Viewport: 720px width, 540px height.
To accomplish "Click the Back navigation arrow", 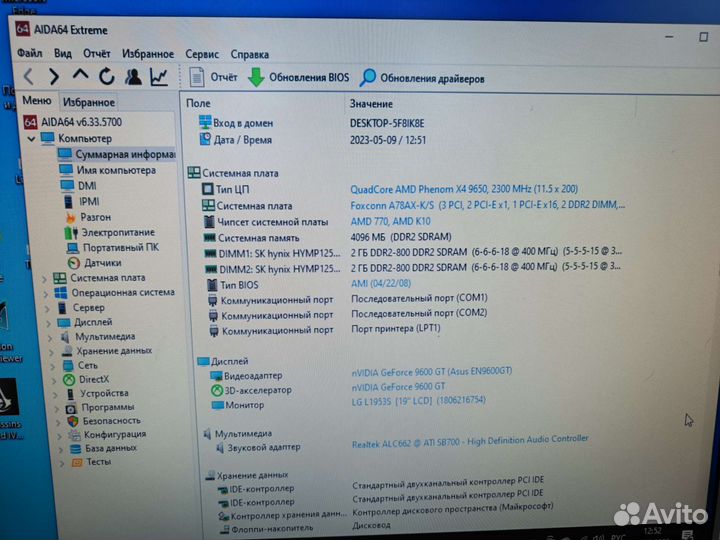I will 28,76.
